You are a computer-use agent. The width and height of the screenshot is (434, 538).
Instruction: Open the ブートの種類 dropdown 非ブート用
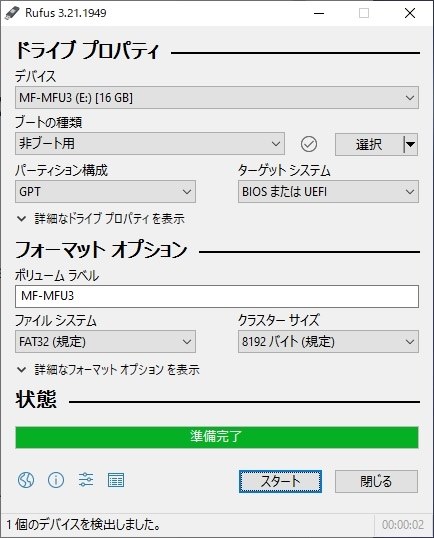[x=150, y=144]
